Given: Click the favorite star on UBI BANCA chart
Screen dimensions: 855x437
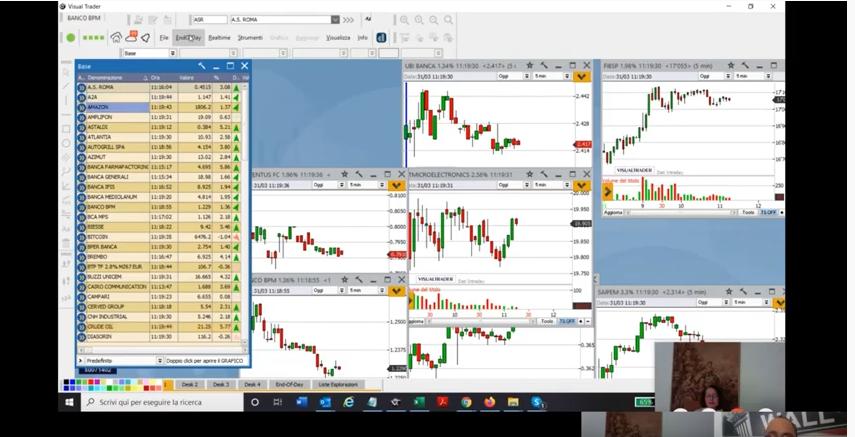Looking at the screenshot, I should pos(529,65).
